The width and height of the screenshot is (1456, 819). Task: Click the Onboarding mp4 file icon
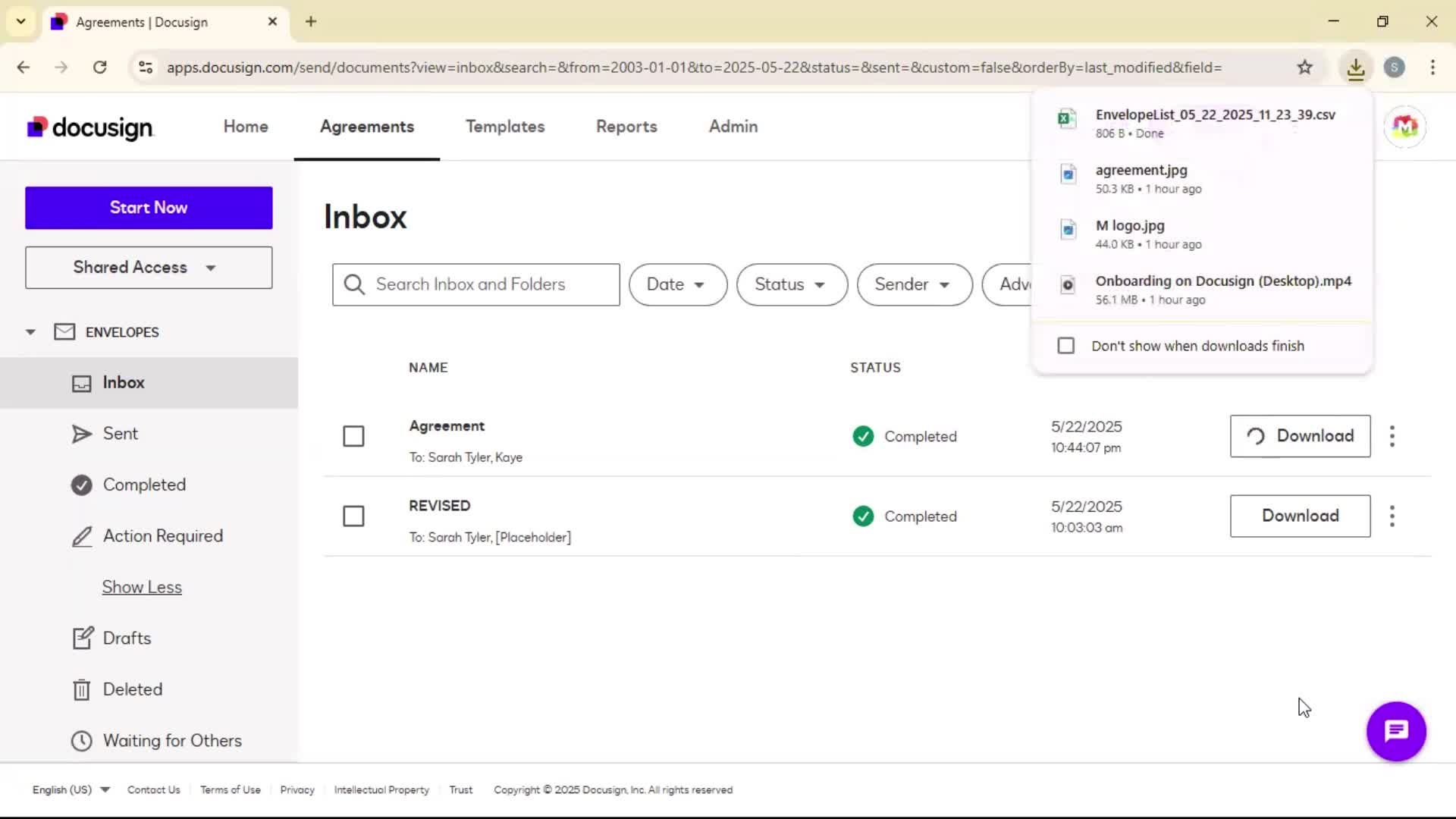(x=1068, y=285)
